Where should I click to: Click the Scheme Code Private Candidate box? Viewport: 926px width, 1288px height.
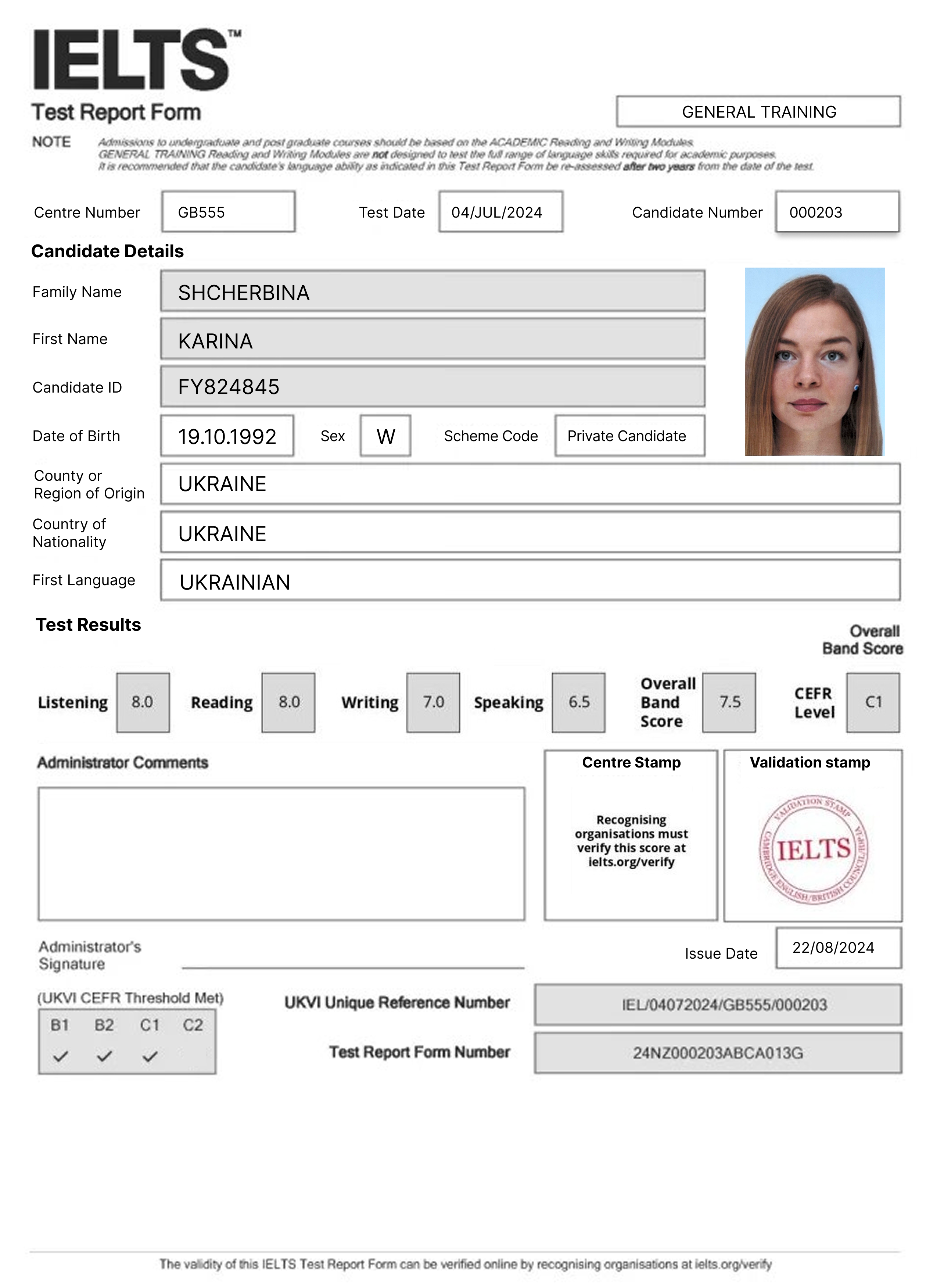(629, 436)
